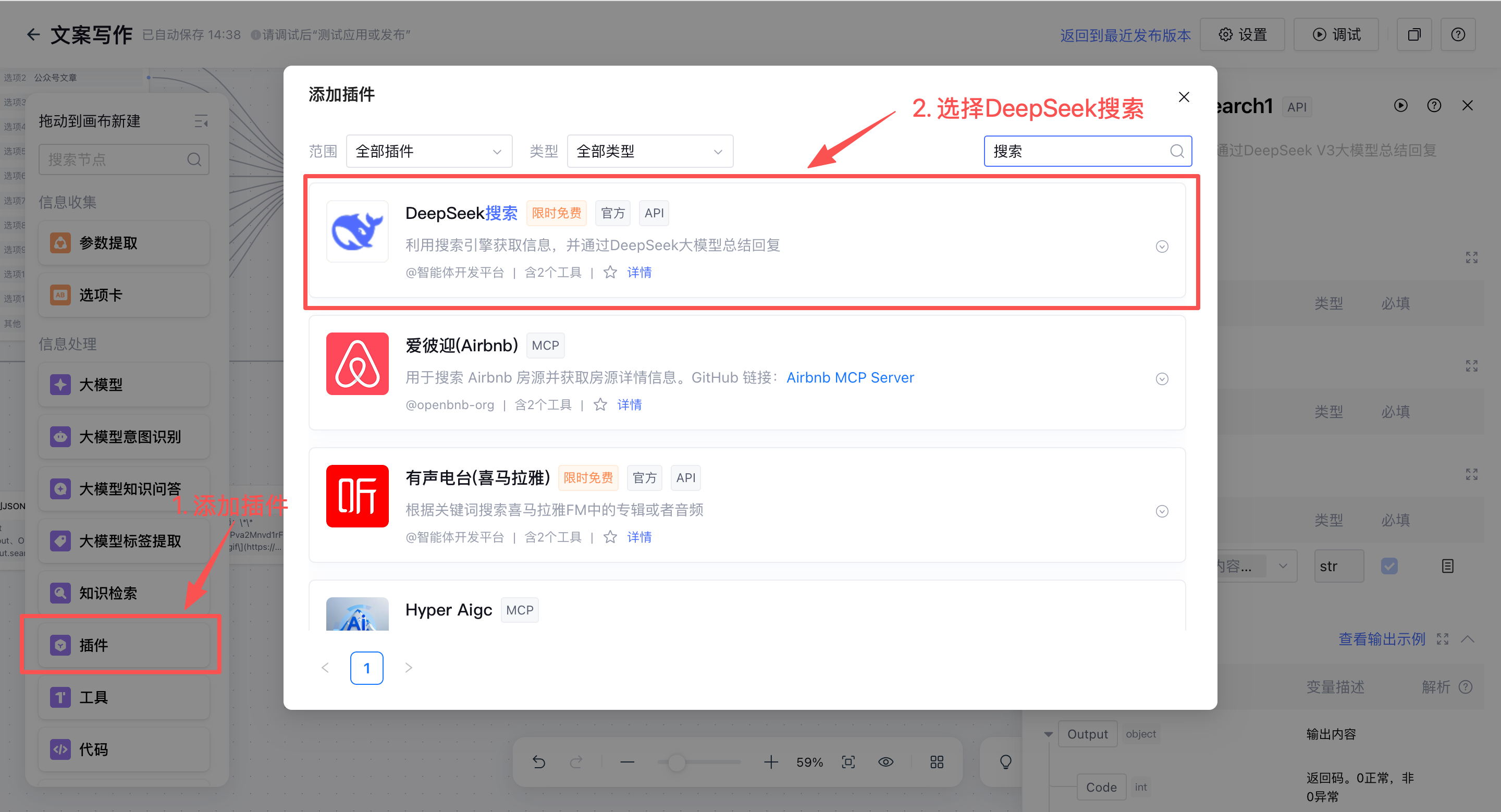1501x812 pixels.
Task: Click 返回到最近发布版本 link
Action: (x=1125, y=35)
